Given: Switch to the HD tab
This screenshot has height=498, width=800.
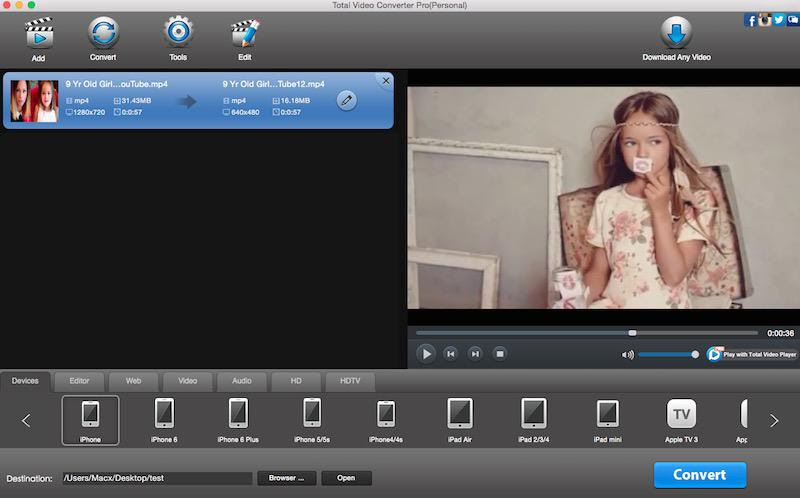Looking at the screenshot, I should pyautogui.click(x=296, y=381).
